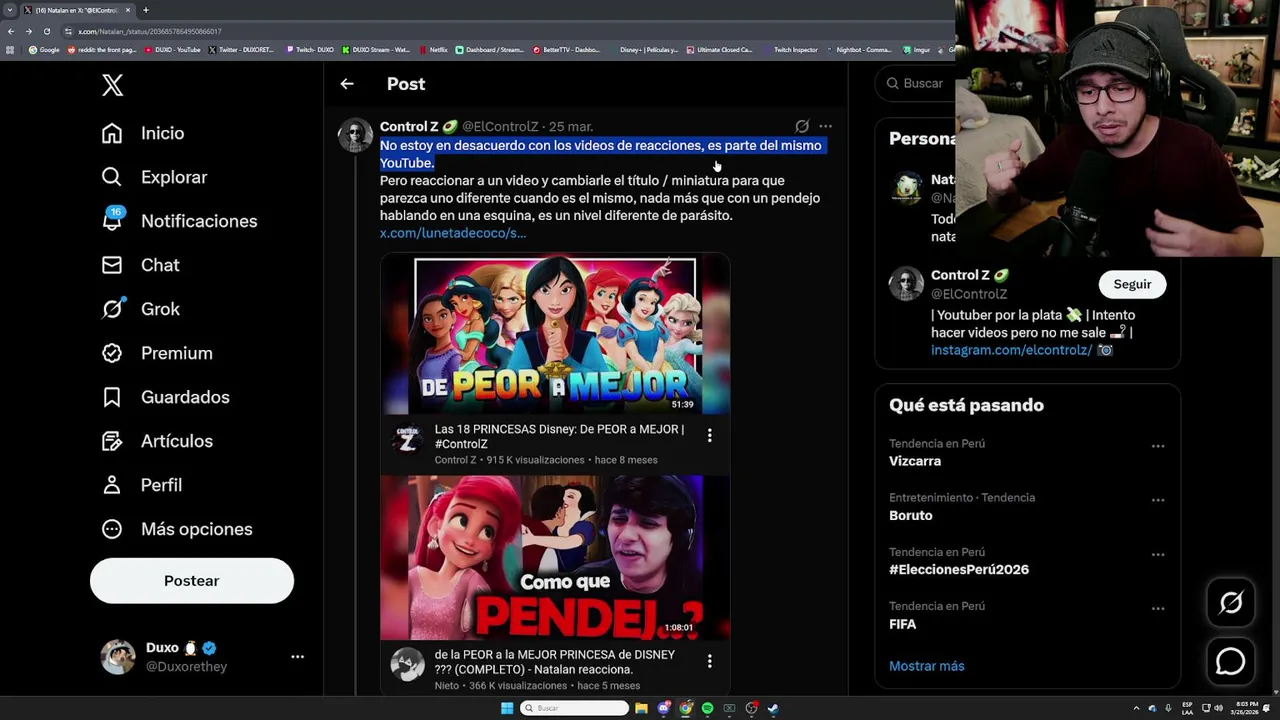Open a new browser tab
1280x720 pixels.
click(145, 10)
